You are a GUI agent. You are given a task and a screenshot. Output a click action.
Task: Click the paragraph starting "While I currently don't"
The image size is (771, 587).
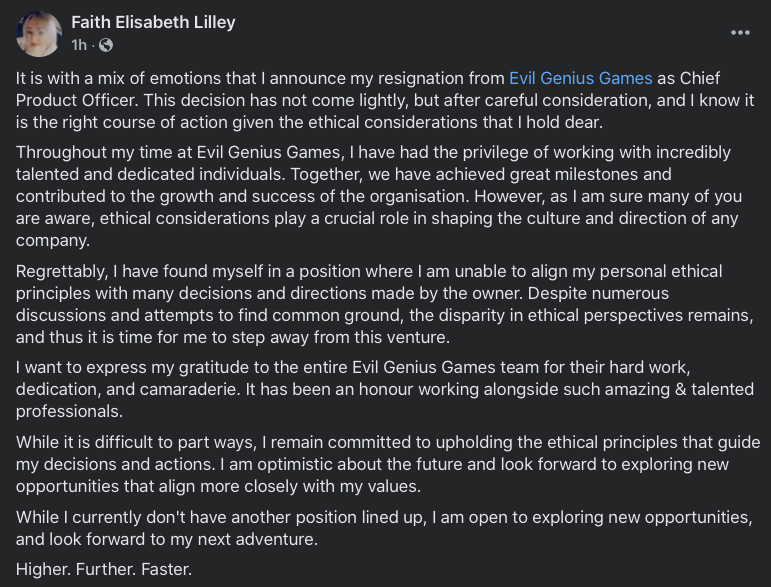[x=384, y=528]
